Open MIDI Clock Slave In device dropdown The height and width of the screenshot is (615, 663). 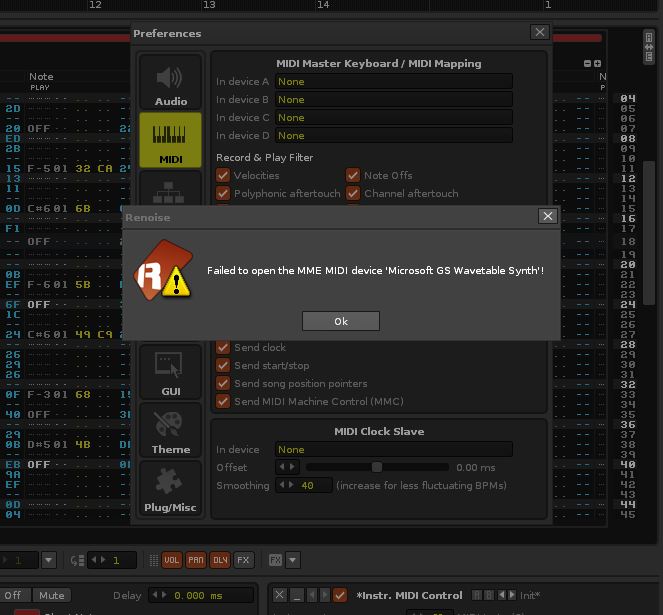pyautogui.click(x=394, y=450)
